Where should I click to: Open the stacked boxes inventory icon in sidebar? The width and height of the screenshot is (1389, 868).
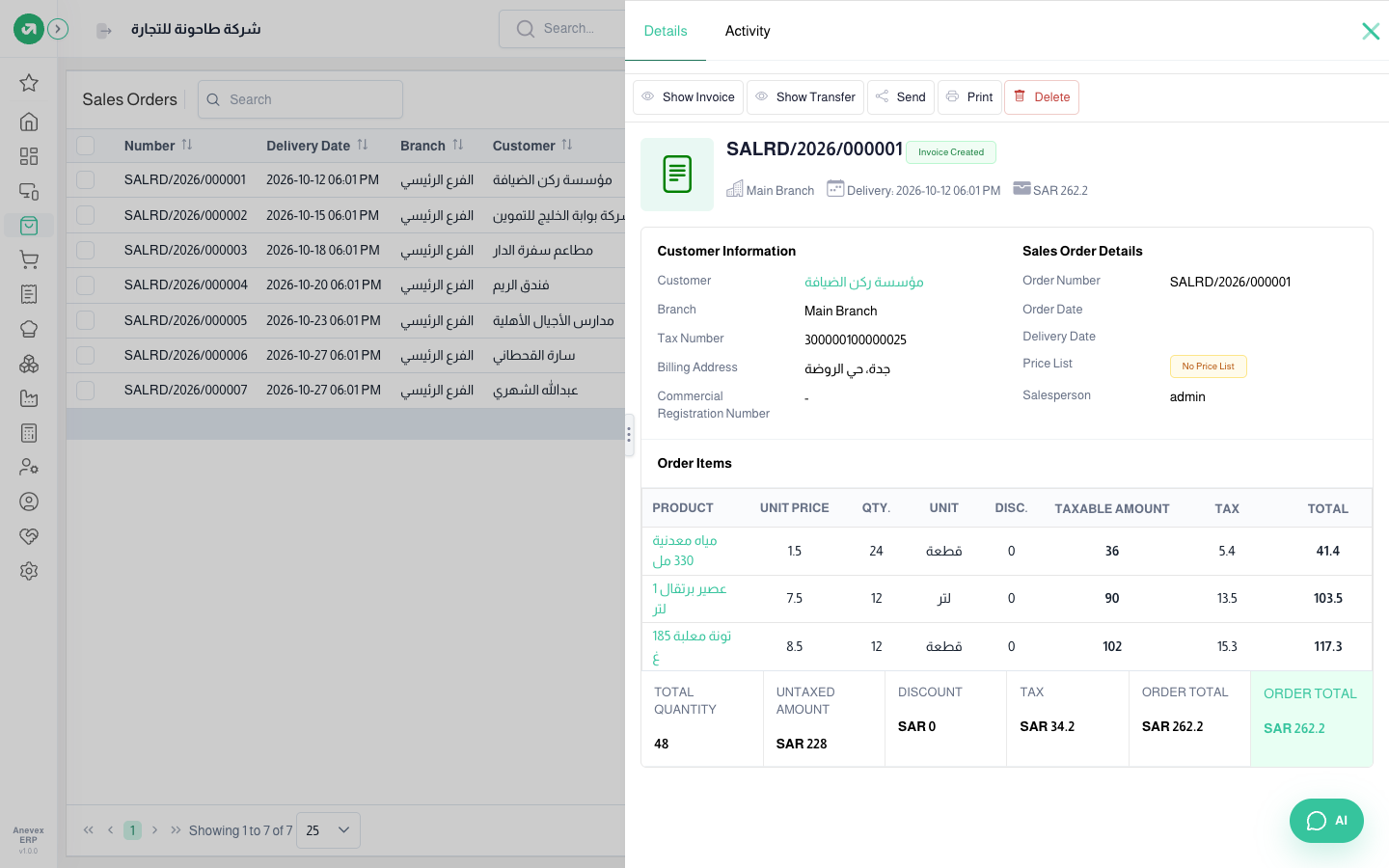coord(29,364)
